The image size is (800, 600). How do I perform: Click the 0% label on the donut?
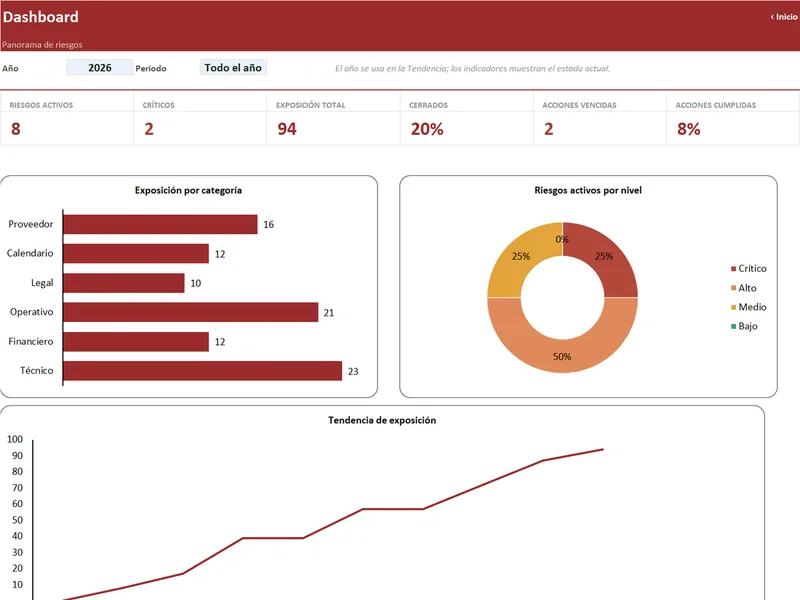(x=562, y=239)
